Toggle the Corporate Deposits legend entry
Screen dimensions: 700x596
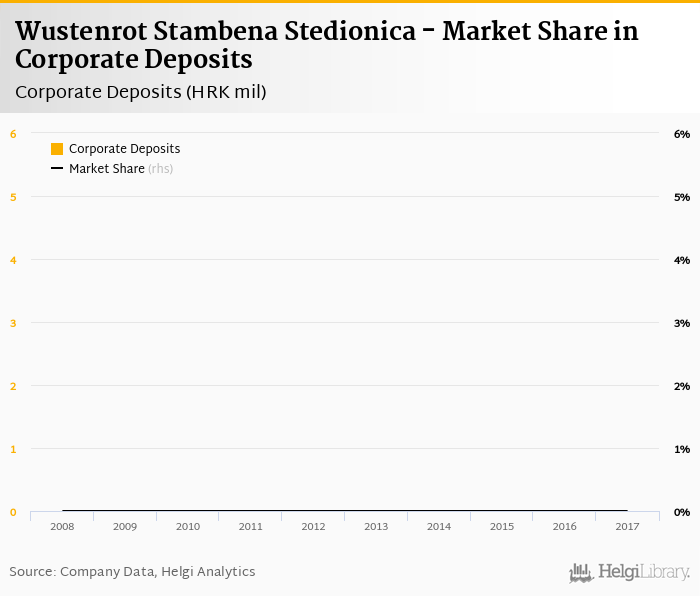(x=116, y=149)
